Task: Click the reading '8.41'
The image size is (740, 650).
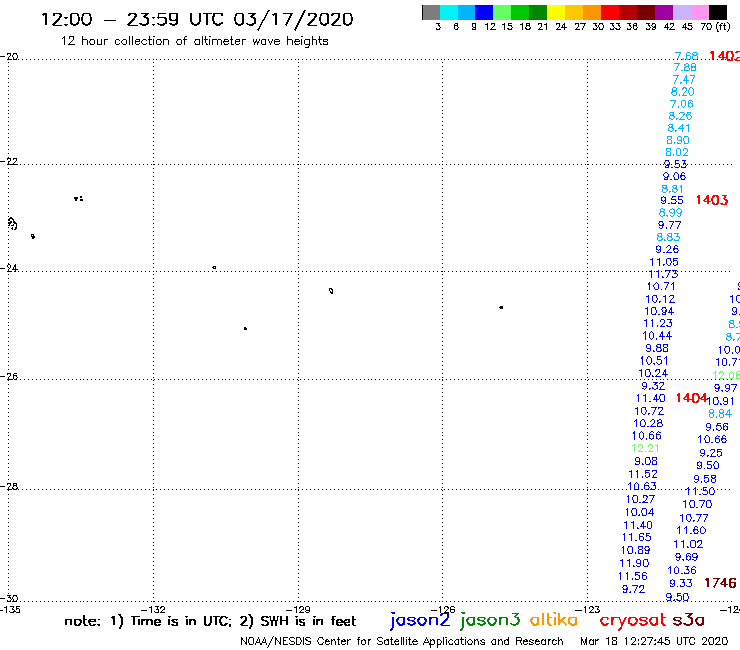Action: [679, 128]
